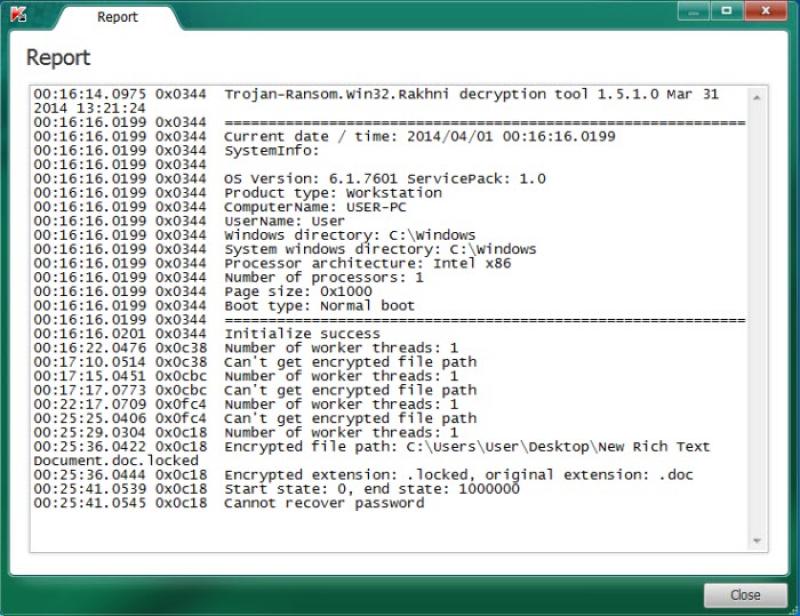Click the "Report" heading text
The image size is (800, 616).
[x=58, y=57]
